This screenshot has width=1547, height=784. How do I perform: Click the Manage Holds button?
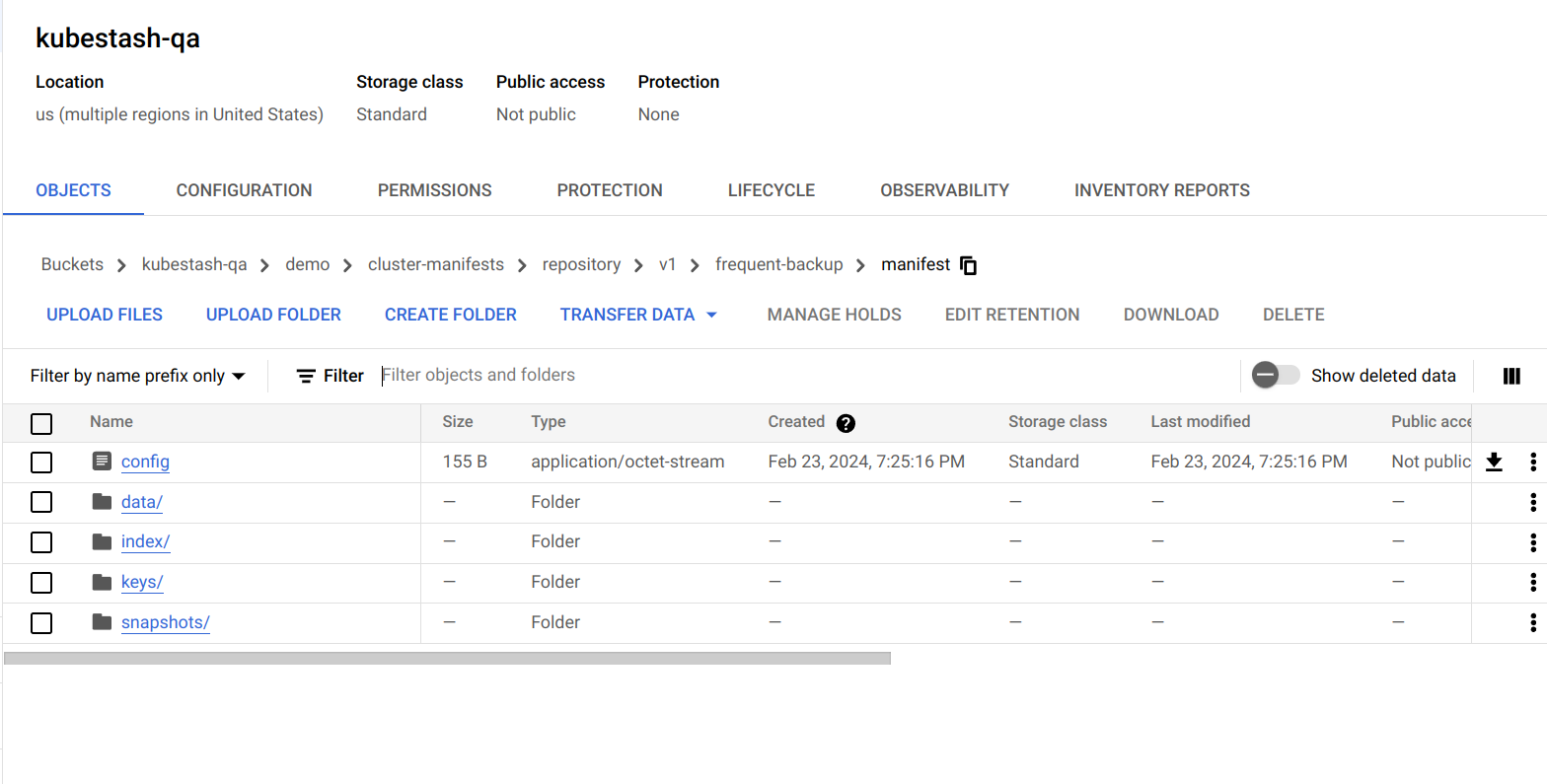[x=835, y=315]
